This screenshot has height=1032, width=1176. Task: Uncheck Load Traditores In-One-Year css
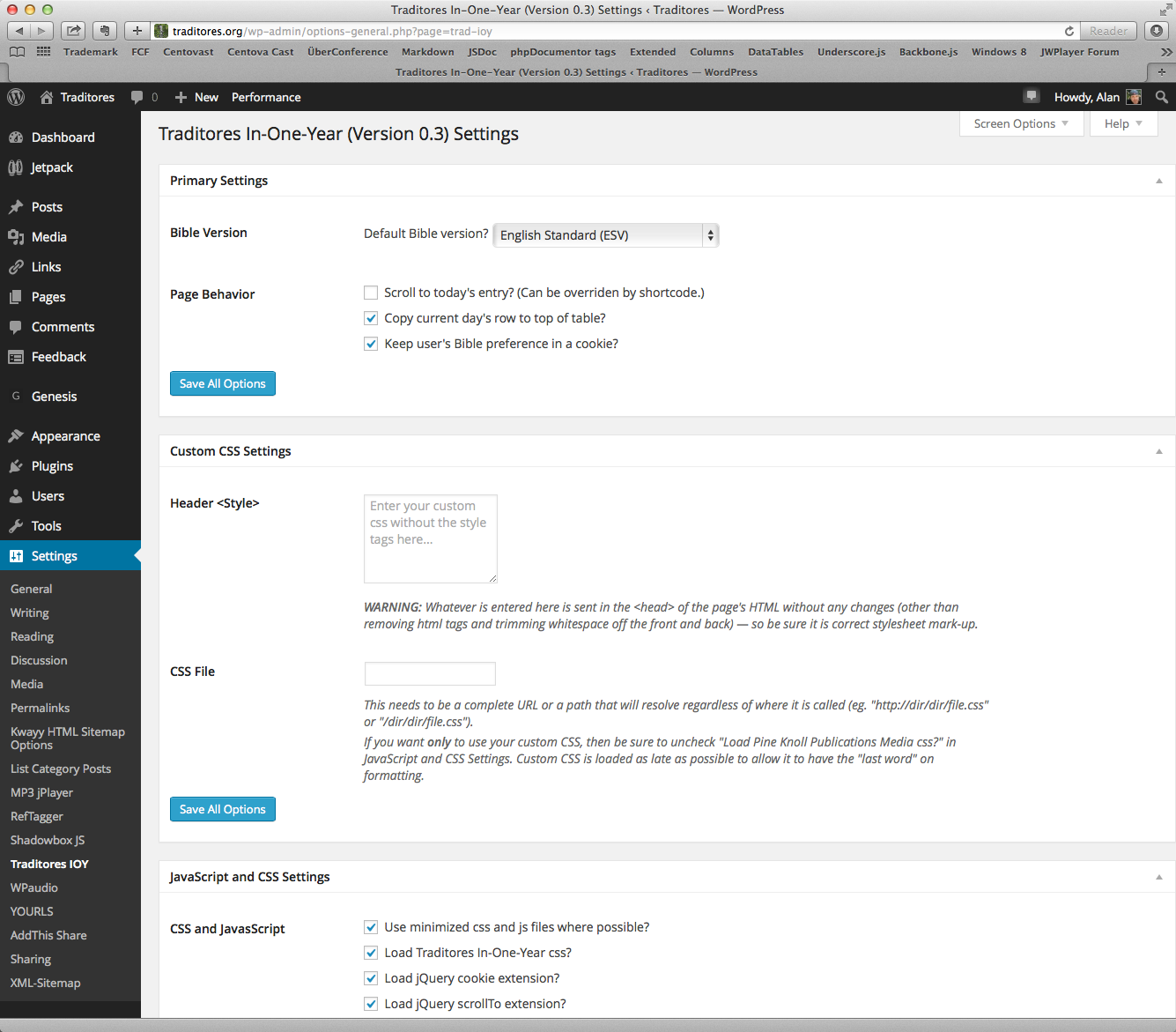[371, 953]
